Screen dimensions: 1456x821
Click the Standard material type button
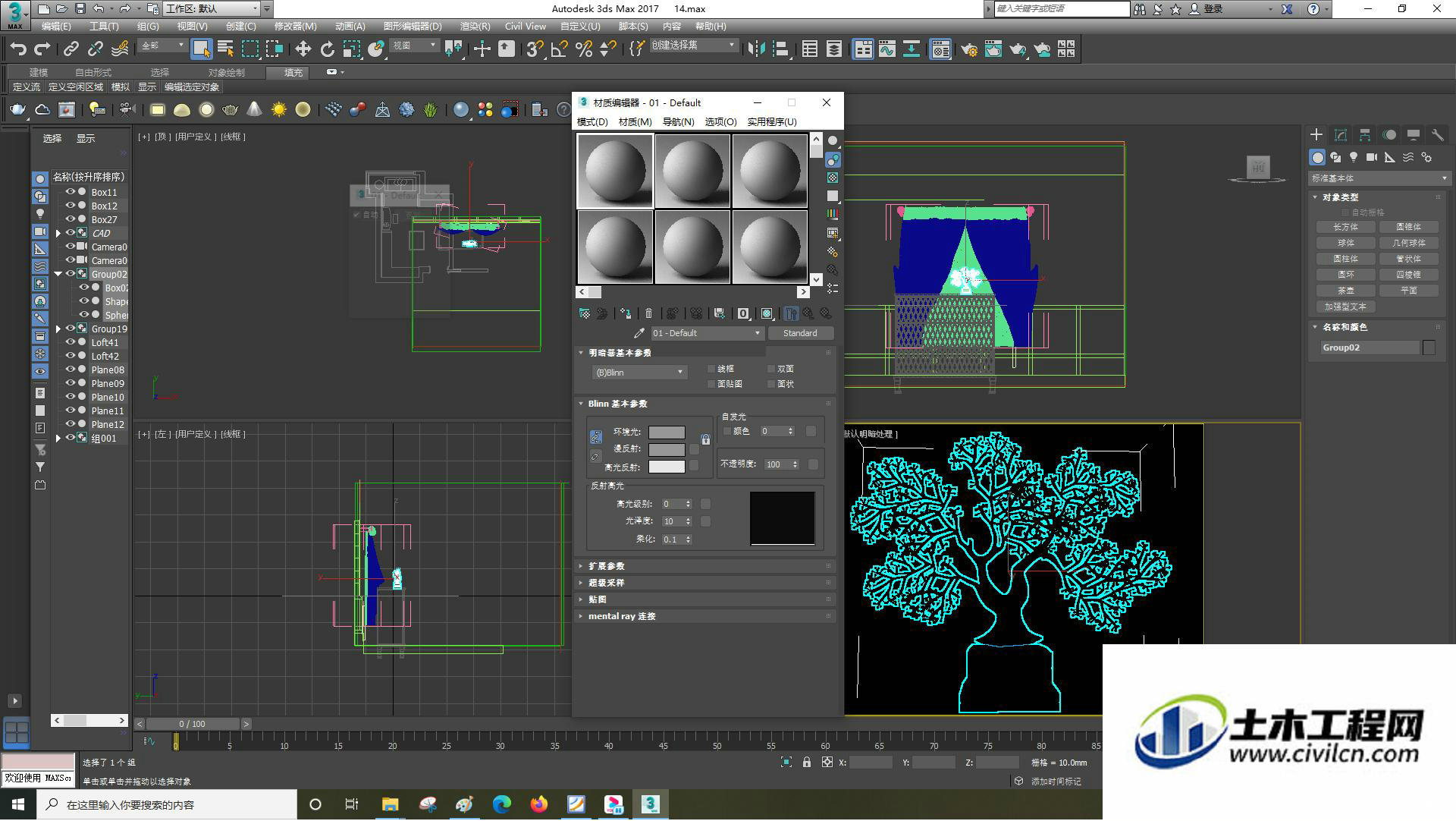click(x=800, y=333)
